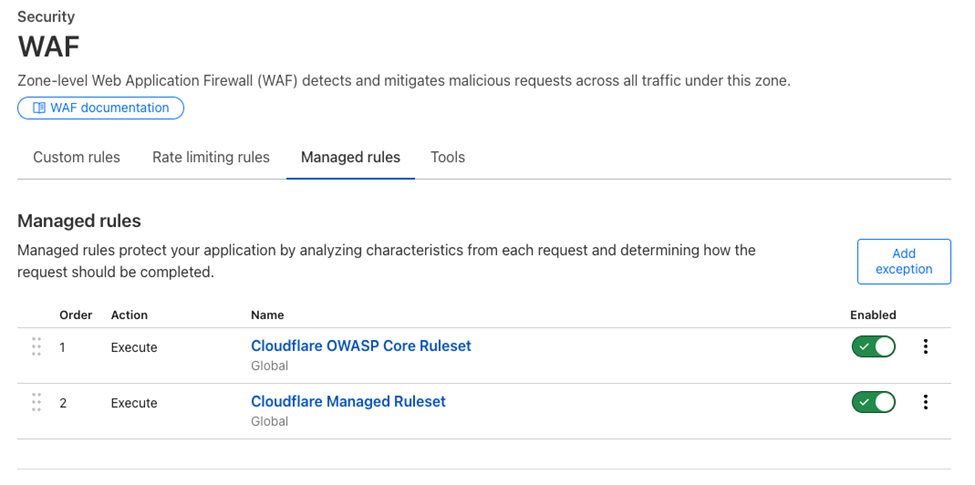Open the Cloudflare Managed Ruleset link
The height and width of the screenshot is (485, 975).
pos(348,402)
